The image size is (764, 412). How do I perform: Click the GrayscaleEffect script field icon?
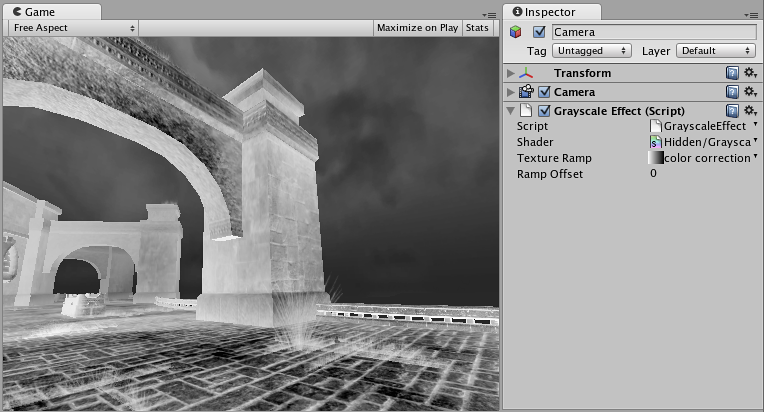click(656, 126)
